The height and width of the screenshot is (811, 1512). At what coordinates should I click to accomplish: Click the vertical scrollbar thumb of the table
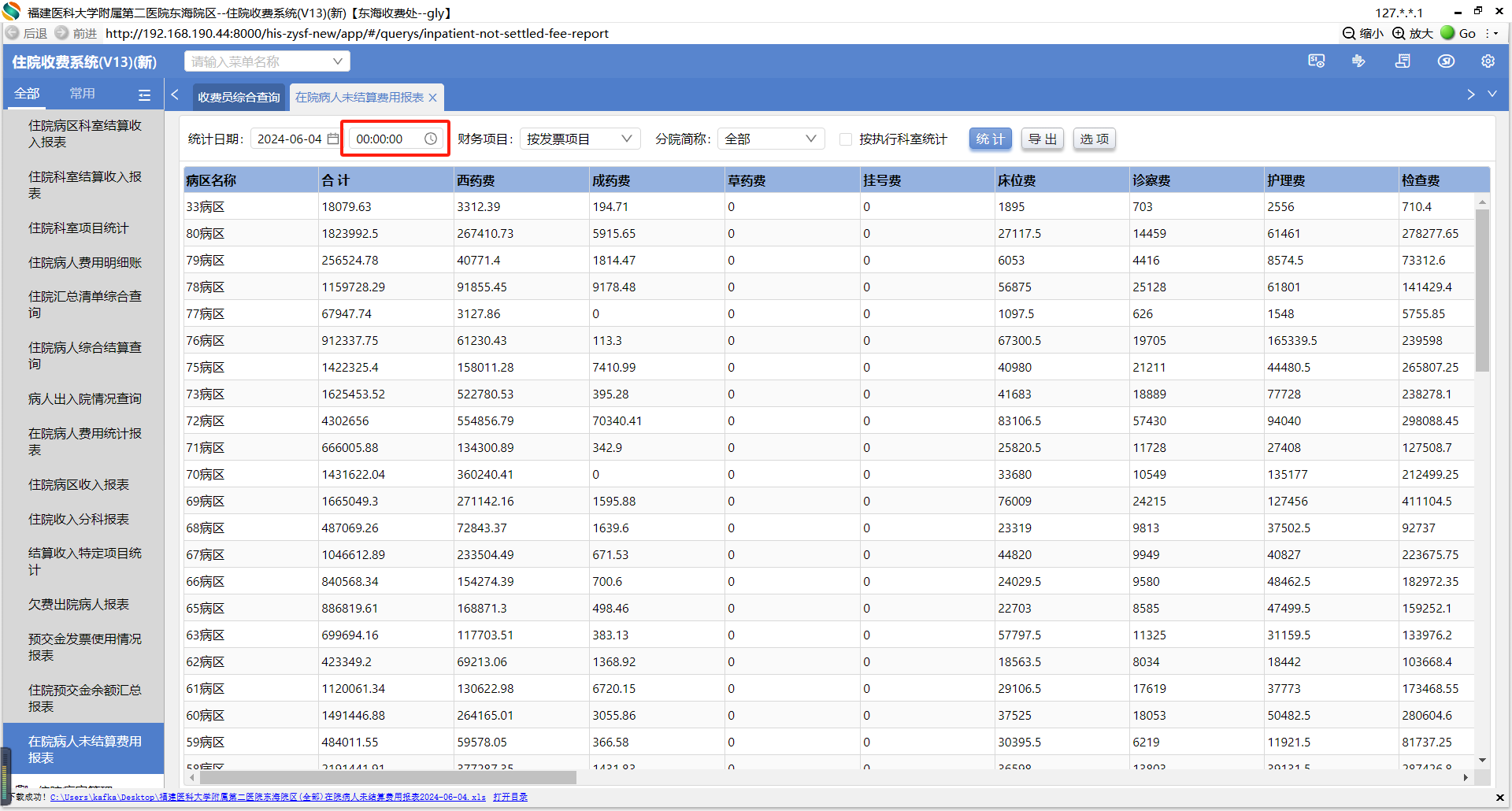[x=1482, y=290]
